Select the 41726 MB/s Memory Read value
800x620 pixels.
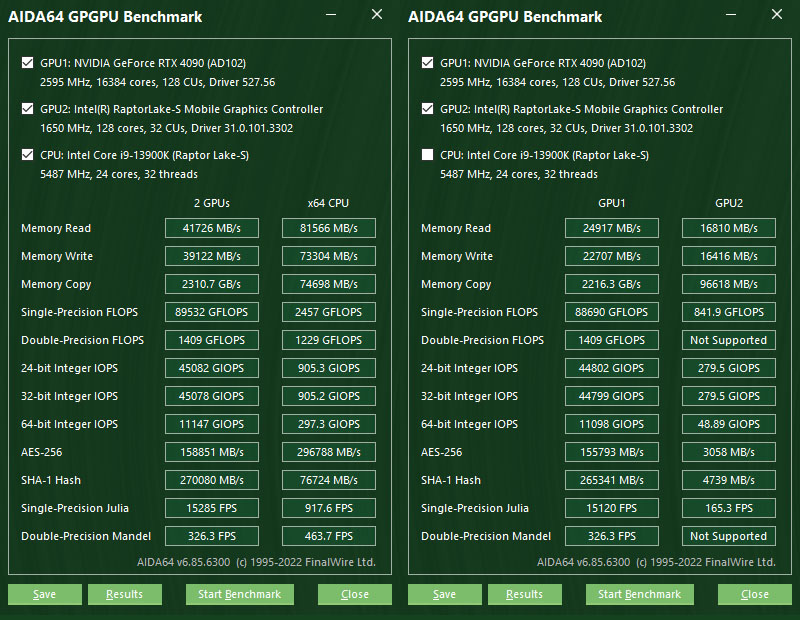[x=212, y=228]
